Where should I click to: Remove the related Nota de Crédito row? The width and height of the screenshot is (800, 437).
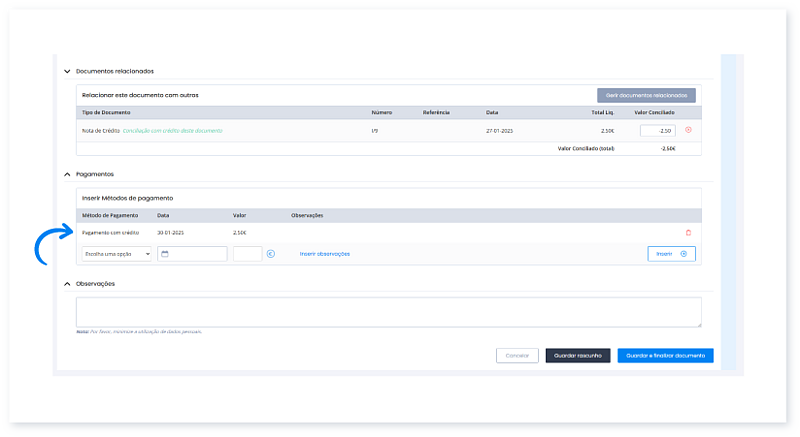click(x=688, y=130)
